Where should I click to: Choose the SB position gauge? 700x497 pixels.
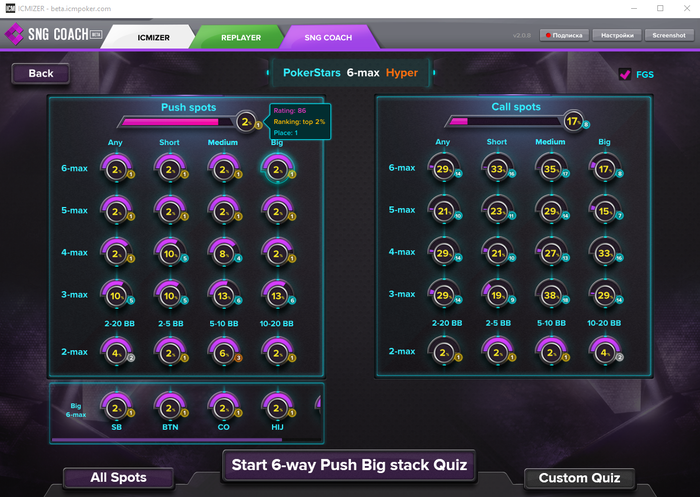tap(117, 407)
